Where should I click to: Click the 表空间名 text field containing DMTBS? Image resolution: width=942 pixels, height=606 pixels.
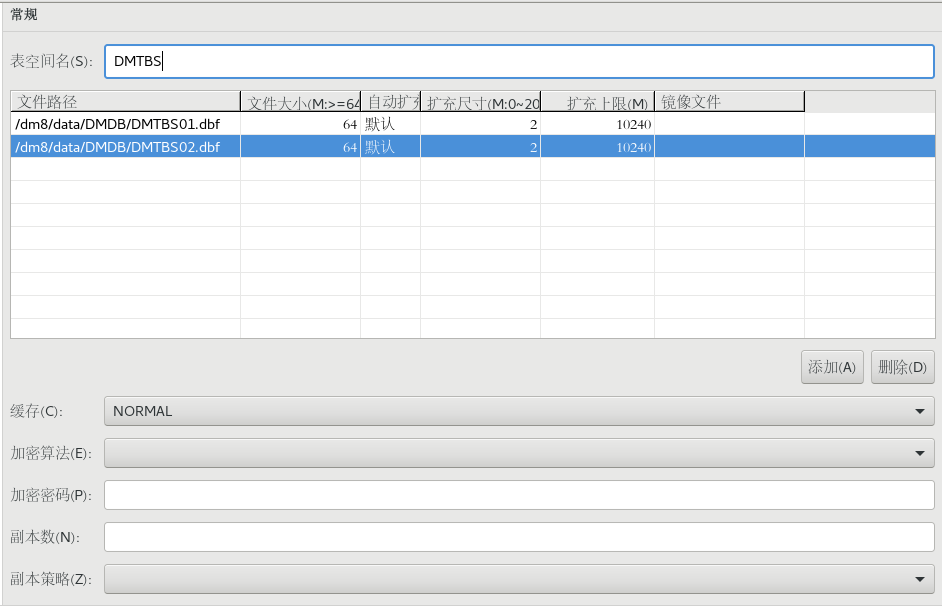pyautogui.click(x=519, y=61)
